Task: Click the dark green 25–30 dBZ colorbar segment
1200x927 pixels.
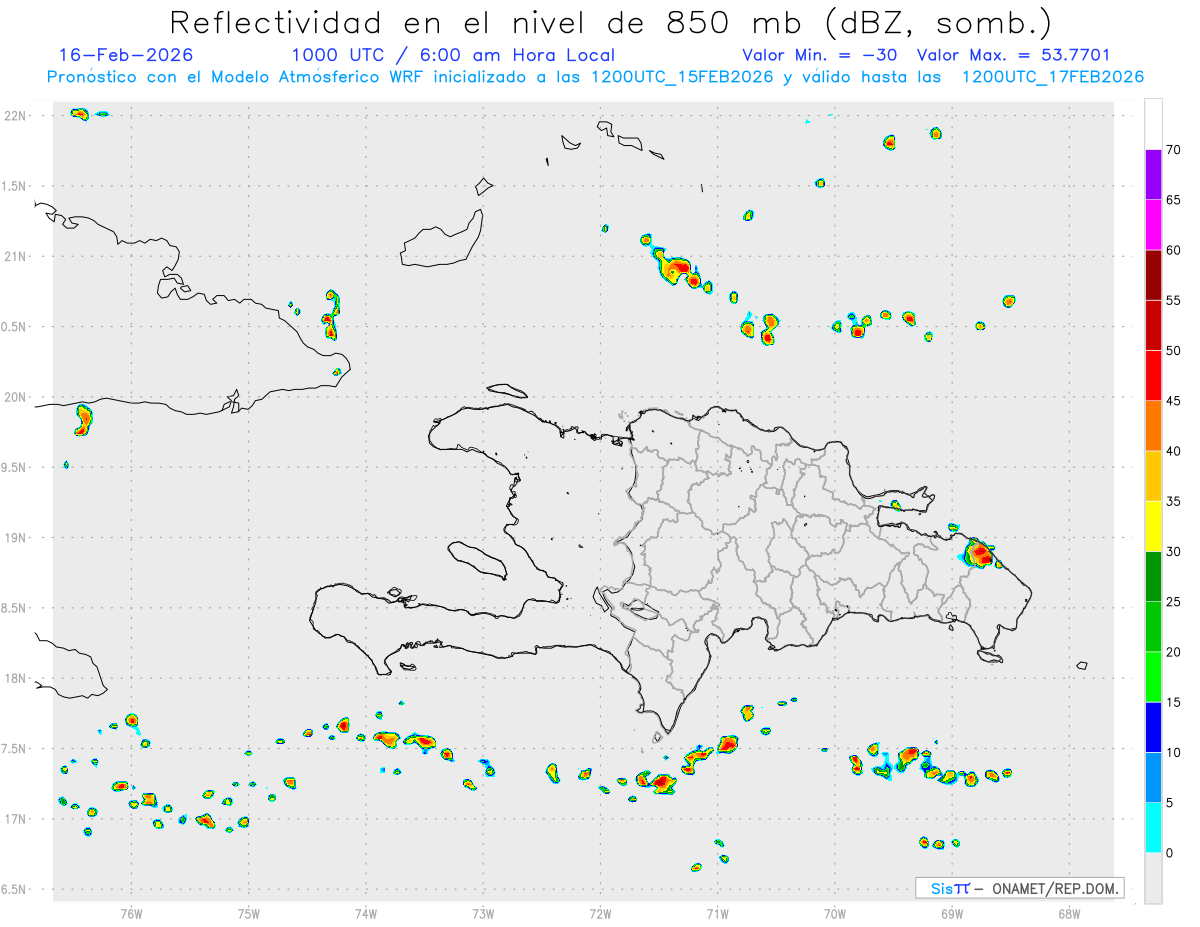Action: 1153,576
